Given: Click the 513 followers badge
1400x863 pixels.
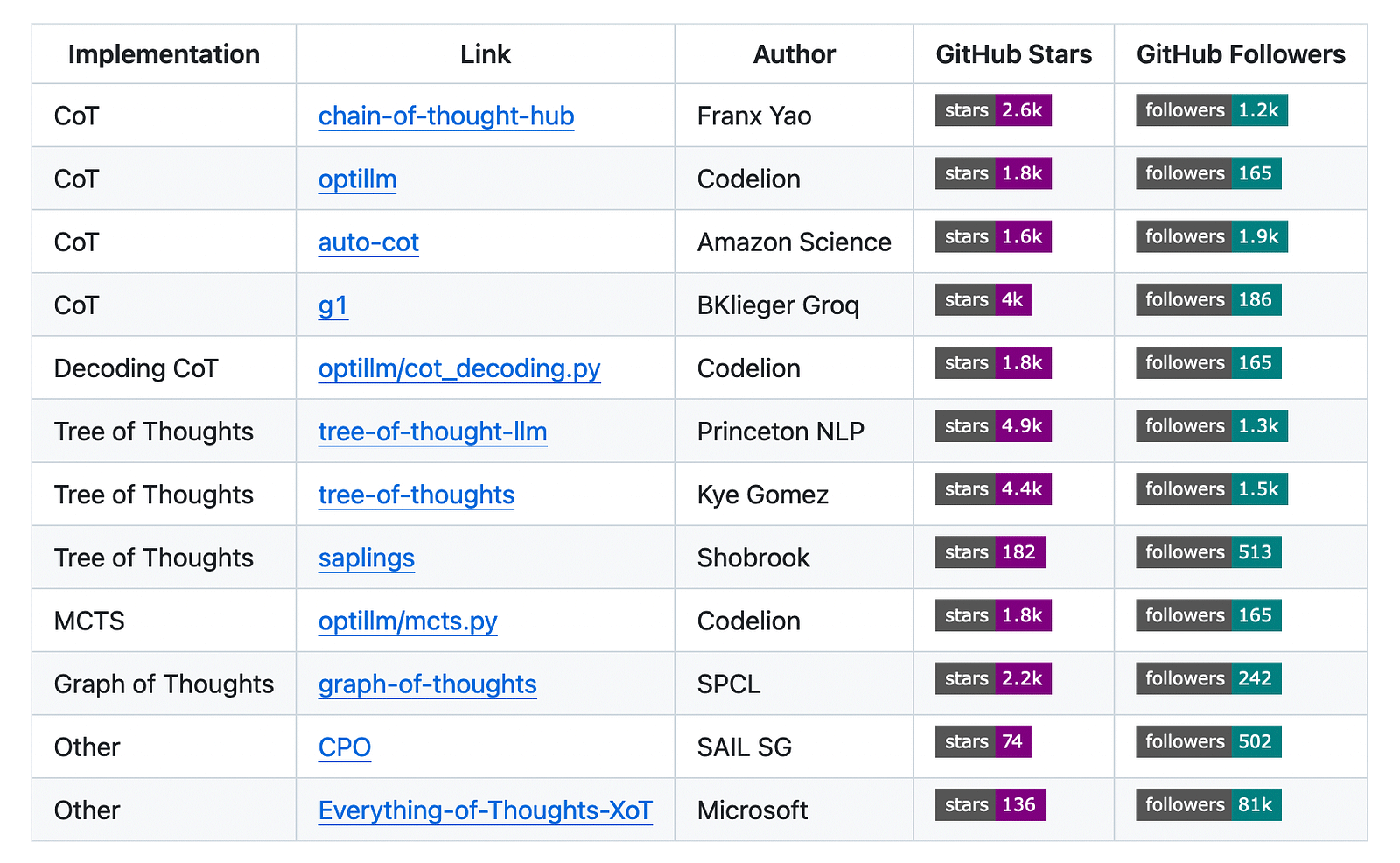Looking at the screenshot, I should [x=1208, y=552].
